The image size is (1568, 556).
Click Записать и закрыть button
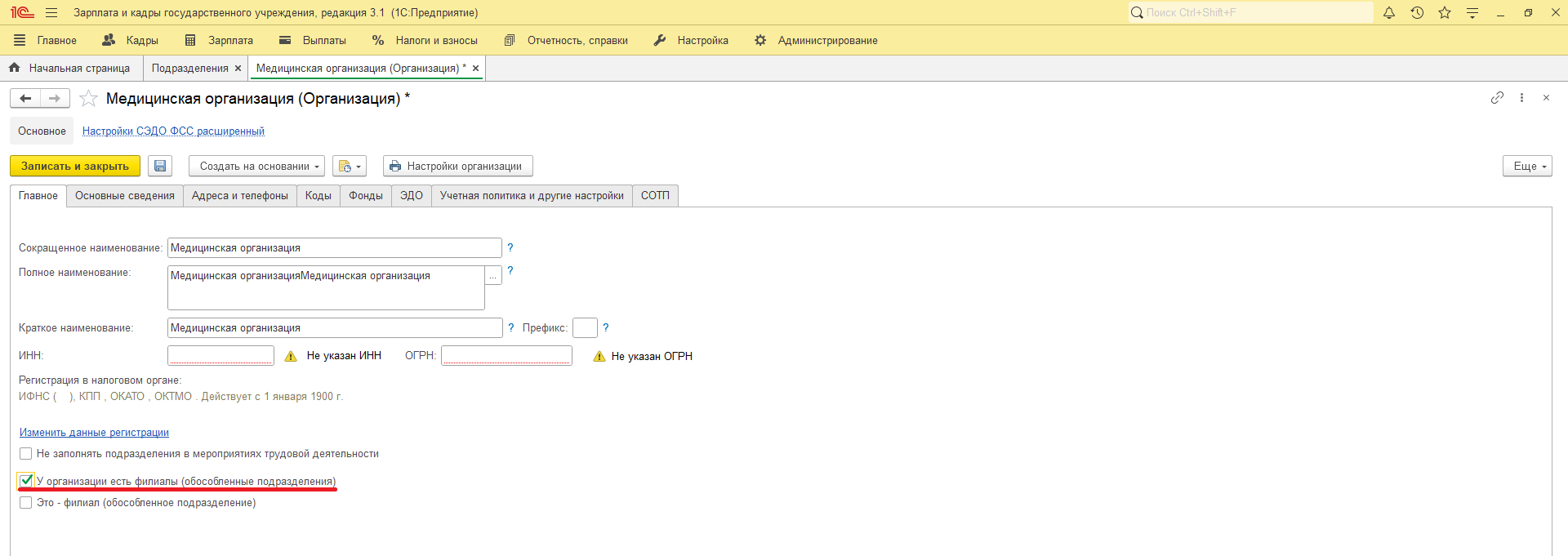click(75, 166)
